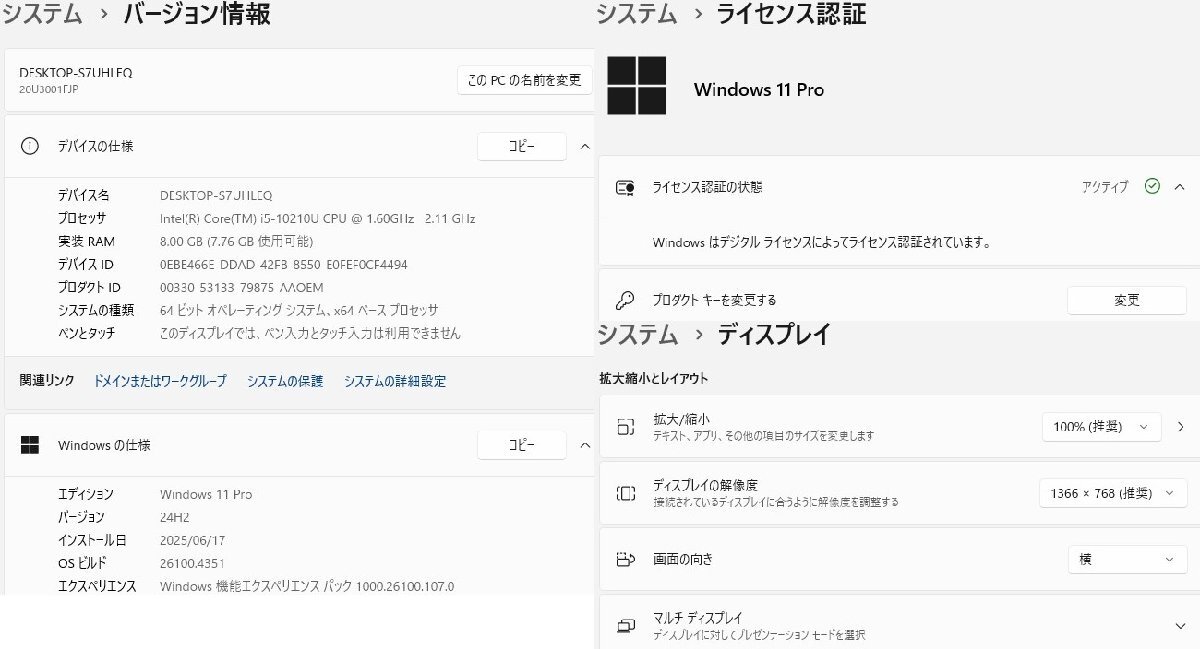Select Windows 11 Pro in the エディション row
The width and height of the screenshot is (1200, 649).
click(206, 494)
